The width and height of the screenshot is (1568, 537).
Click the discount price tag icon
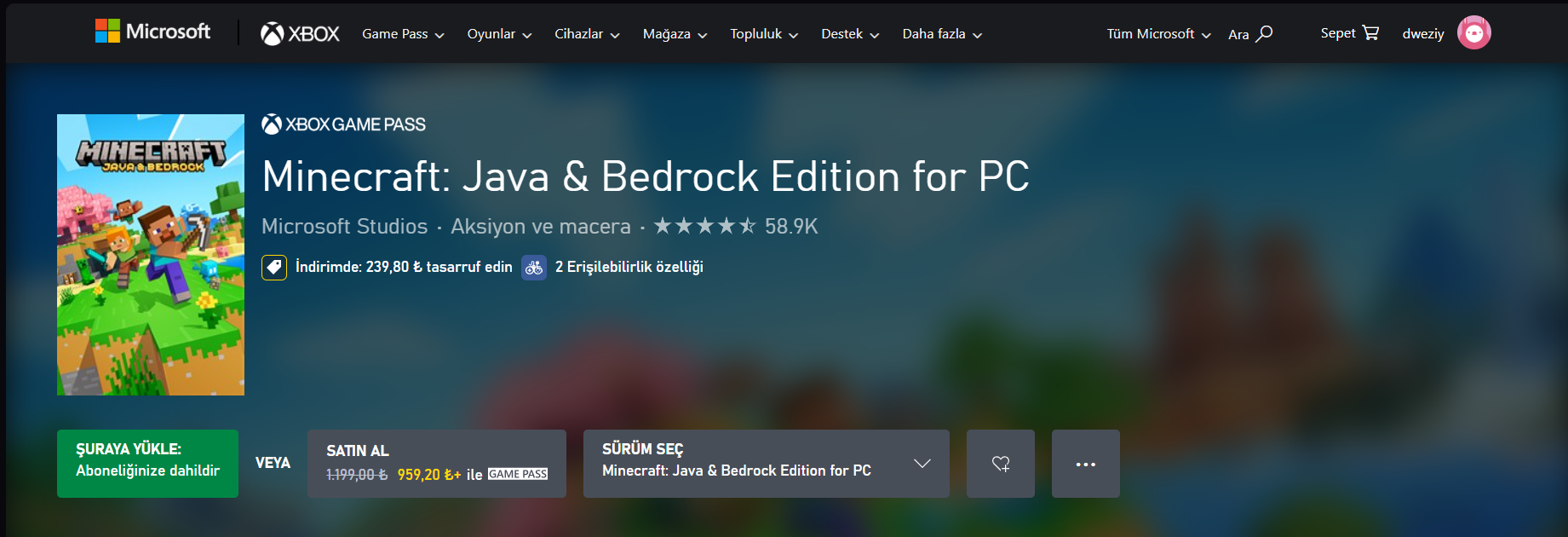(274, 267)
